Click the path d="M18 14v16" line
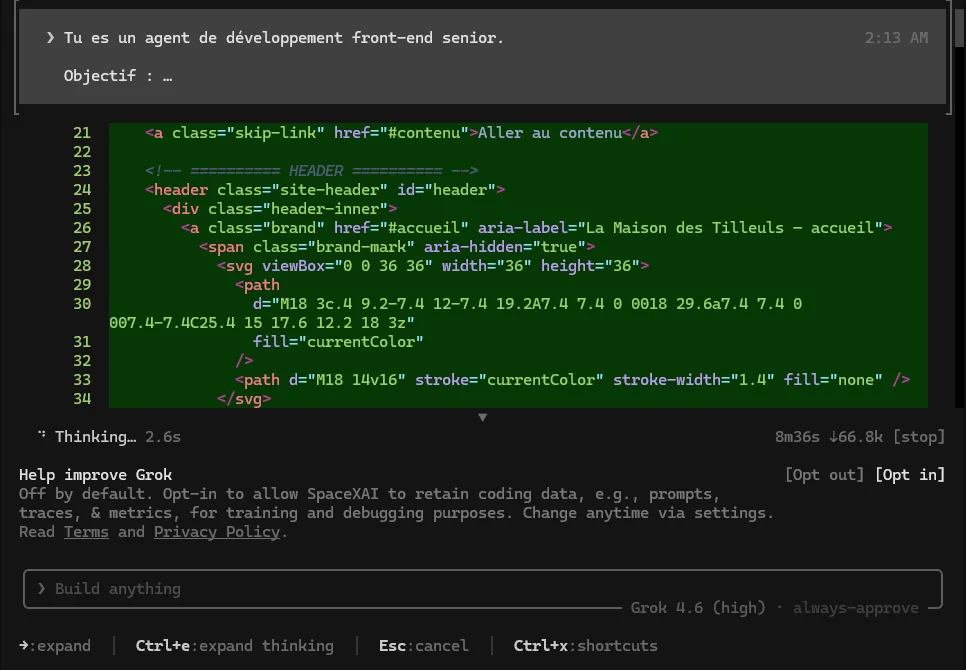The width and height of the screenshot is (966, 670). pyautogui.click(x=573, y=380)
